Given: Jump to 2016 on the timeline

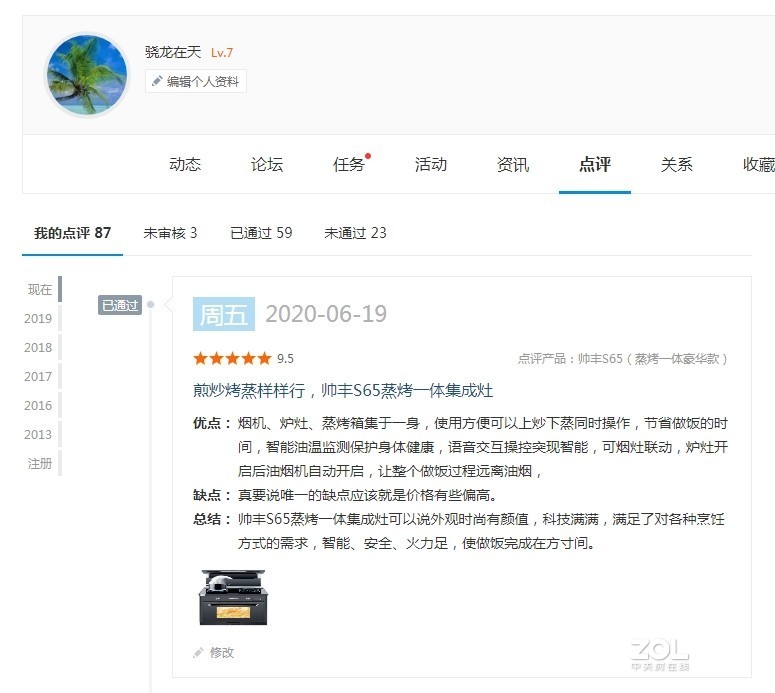Looking at the screenshot, I should tap(38, 405).
